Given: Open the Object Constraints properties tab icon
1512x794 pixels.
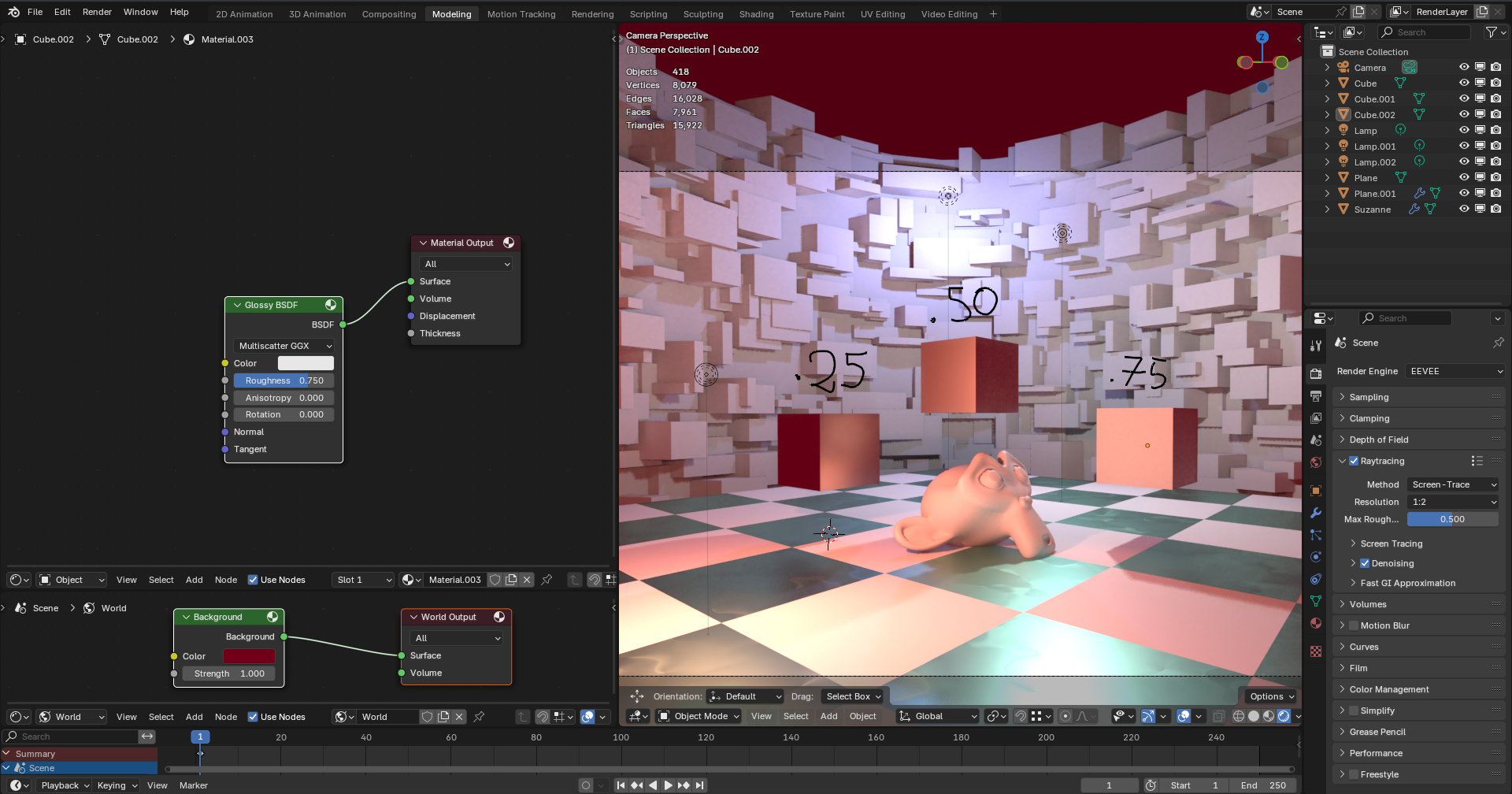Looking at the screenshot, I should 1316,579.
